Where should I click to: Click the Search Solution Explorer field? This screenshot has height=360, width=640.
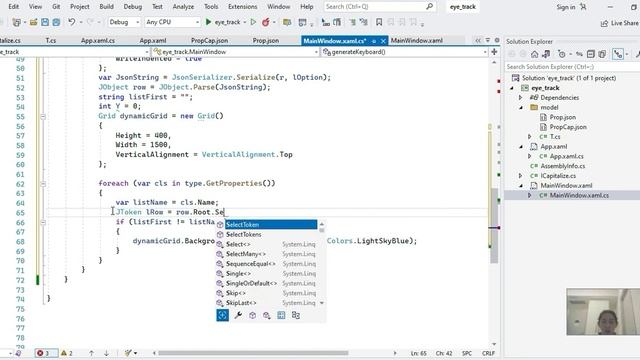coord(571,67)
